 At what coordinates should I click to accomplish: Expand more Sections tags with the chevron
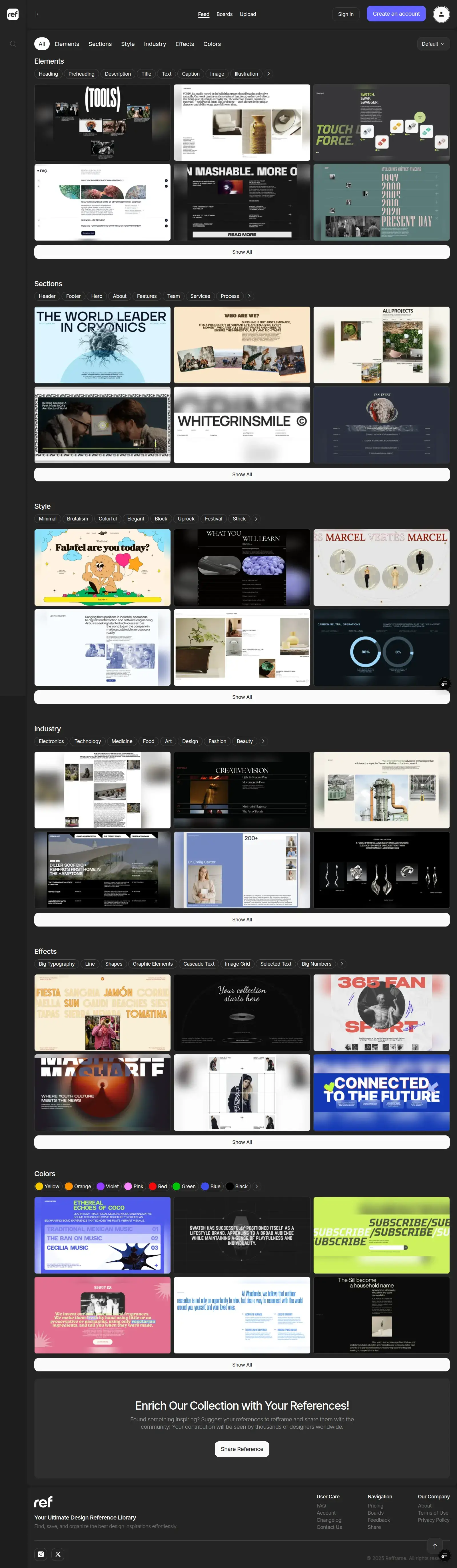pyautogui.click(x=249, y=296)
